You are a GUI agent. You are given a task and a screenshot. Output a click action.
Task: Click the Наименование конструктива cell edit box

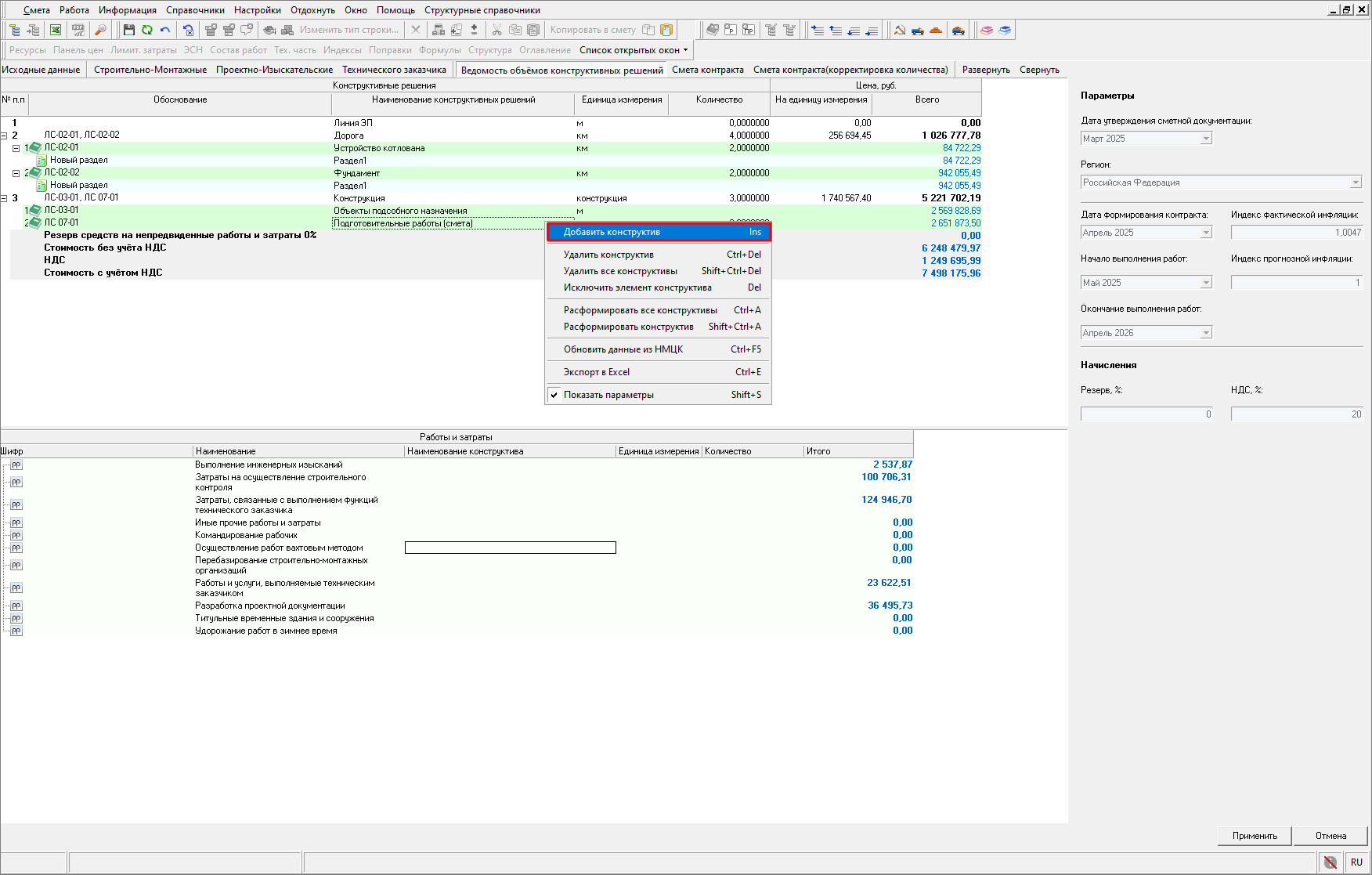(511, 548)
